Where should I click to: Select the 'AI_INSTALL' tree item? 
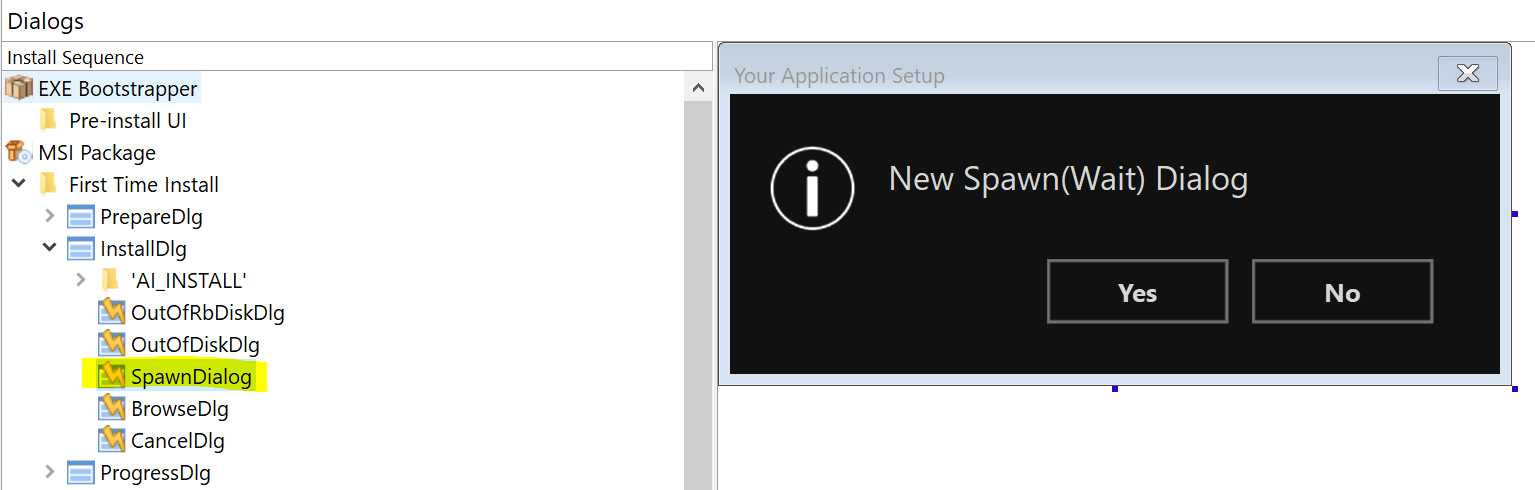tap(189, 281)
